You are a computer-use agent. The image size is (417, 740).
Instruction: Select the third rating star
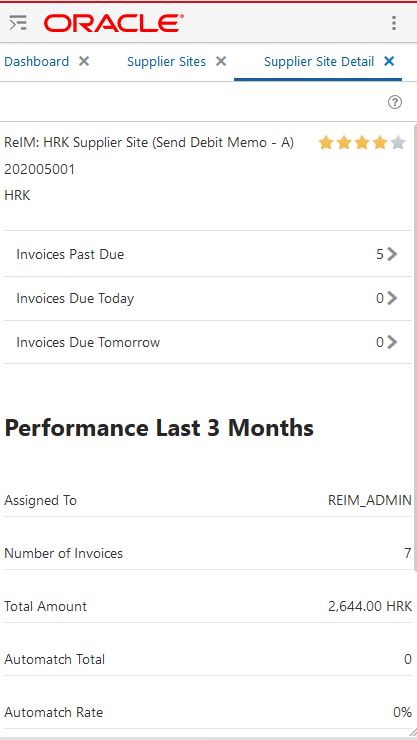click(x=362, y=143)
